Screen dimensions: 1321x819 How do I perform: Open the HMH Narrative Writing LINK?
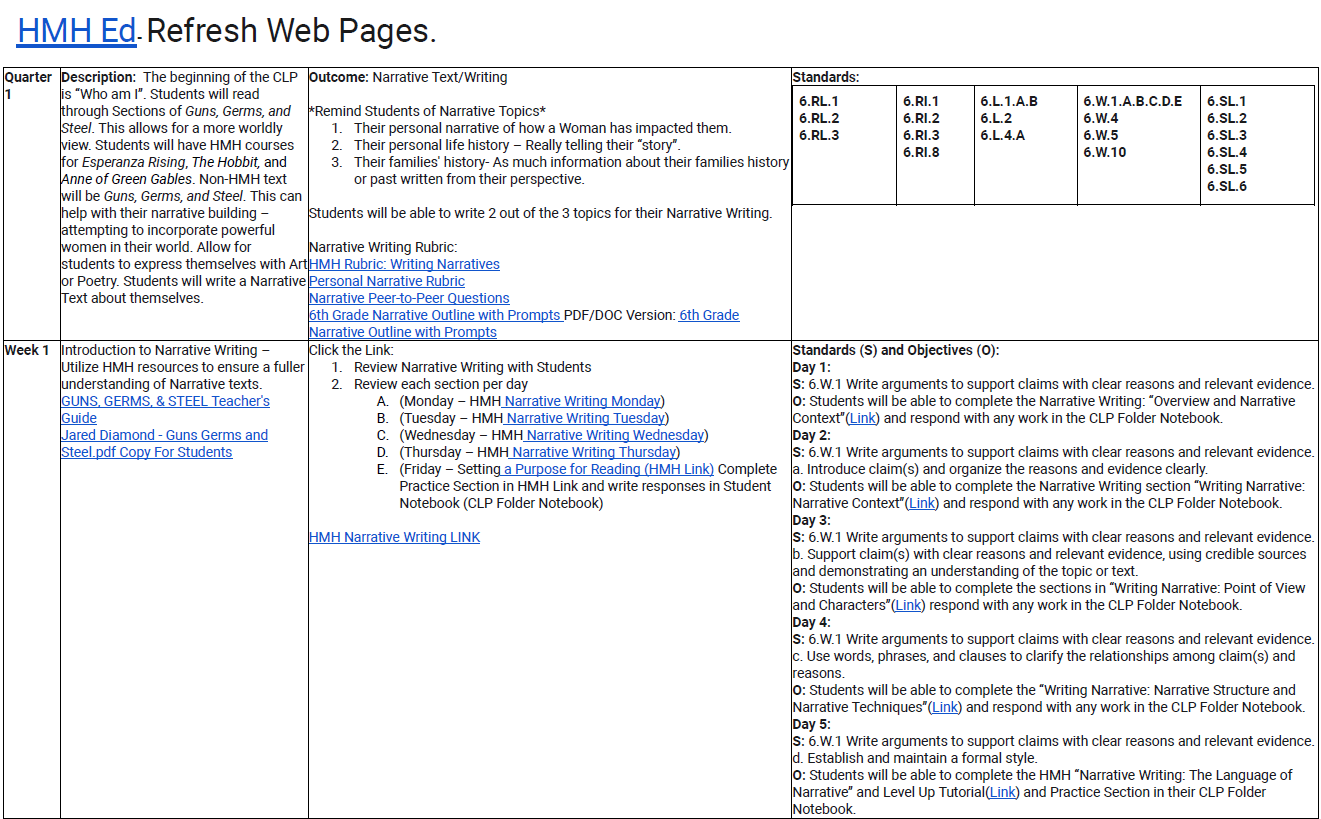click(394, 536)
